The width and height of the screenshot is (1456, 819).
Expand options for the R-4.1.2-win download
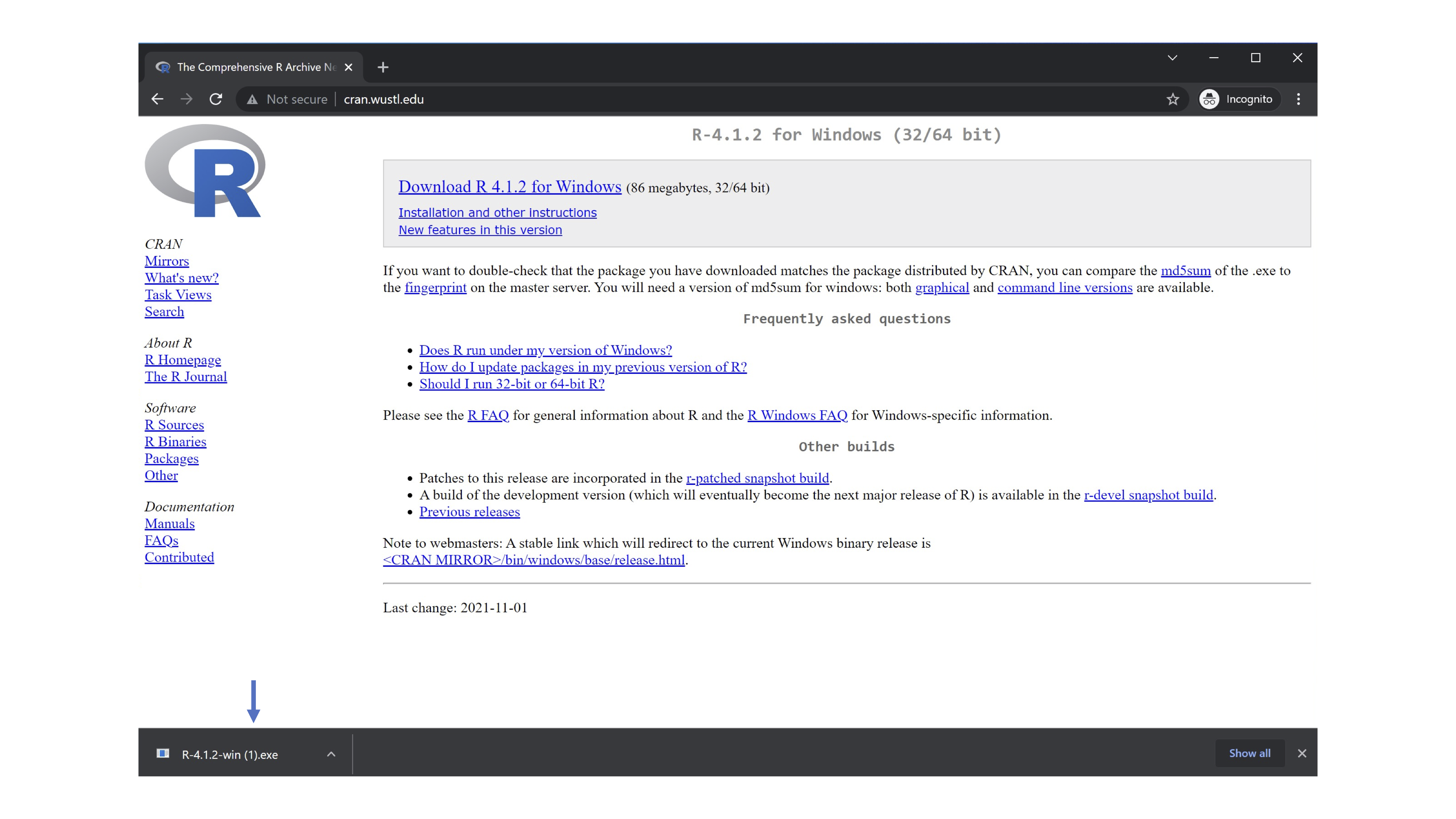coord(331,754)
